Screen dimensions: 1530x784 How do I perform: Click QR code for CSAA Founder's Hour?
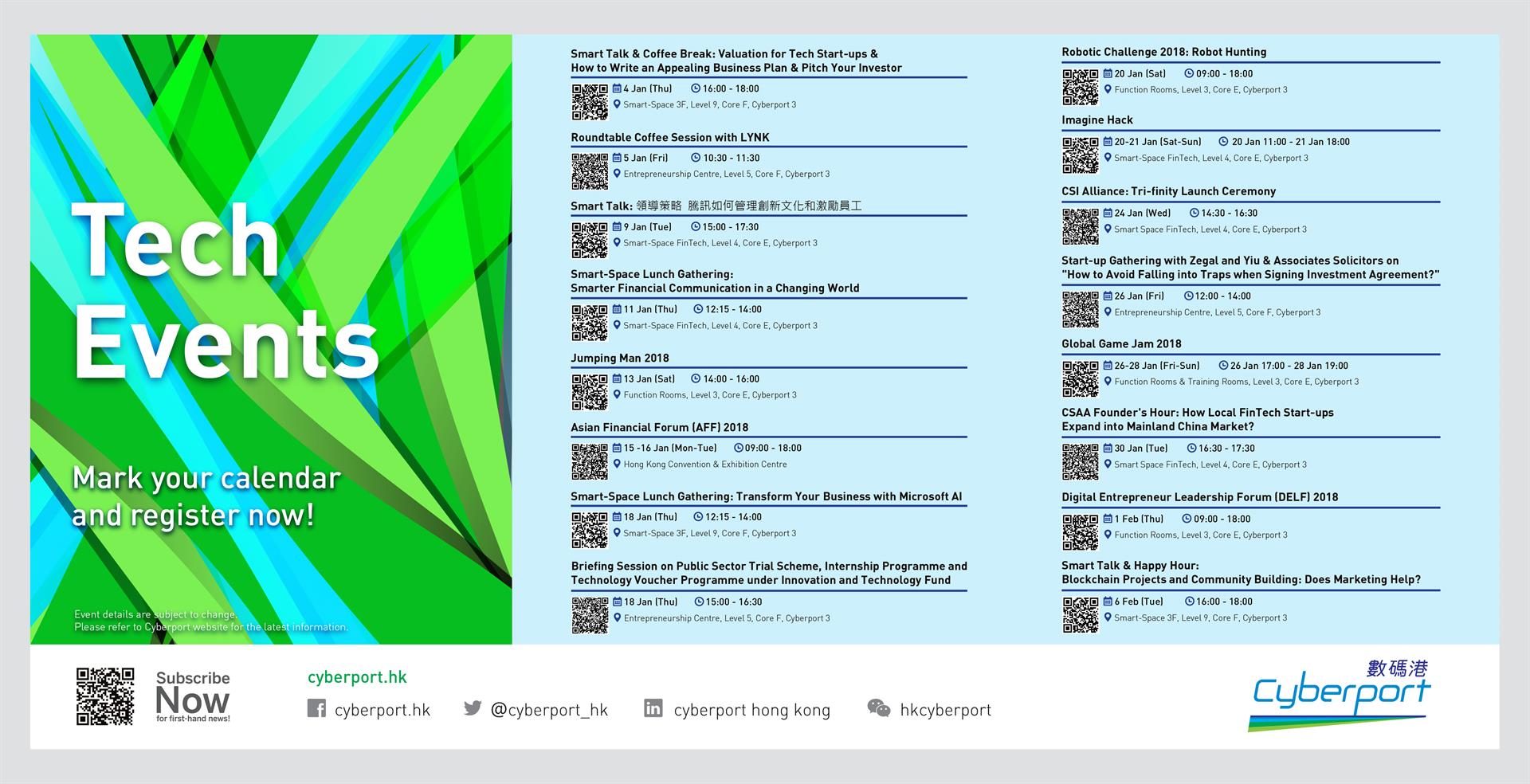(1081, 461)
